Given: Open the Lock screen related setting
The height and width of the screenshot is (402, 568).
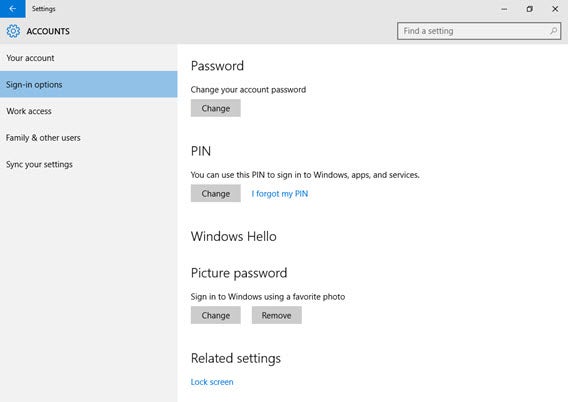Looking at the screenshot, I should pos(212,382).
